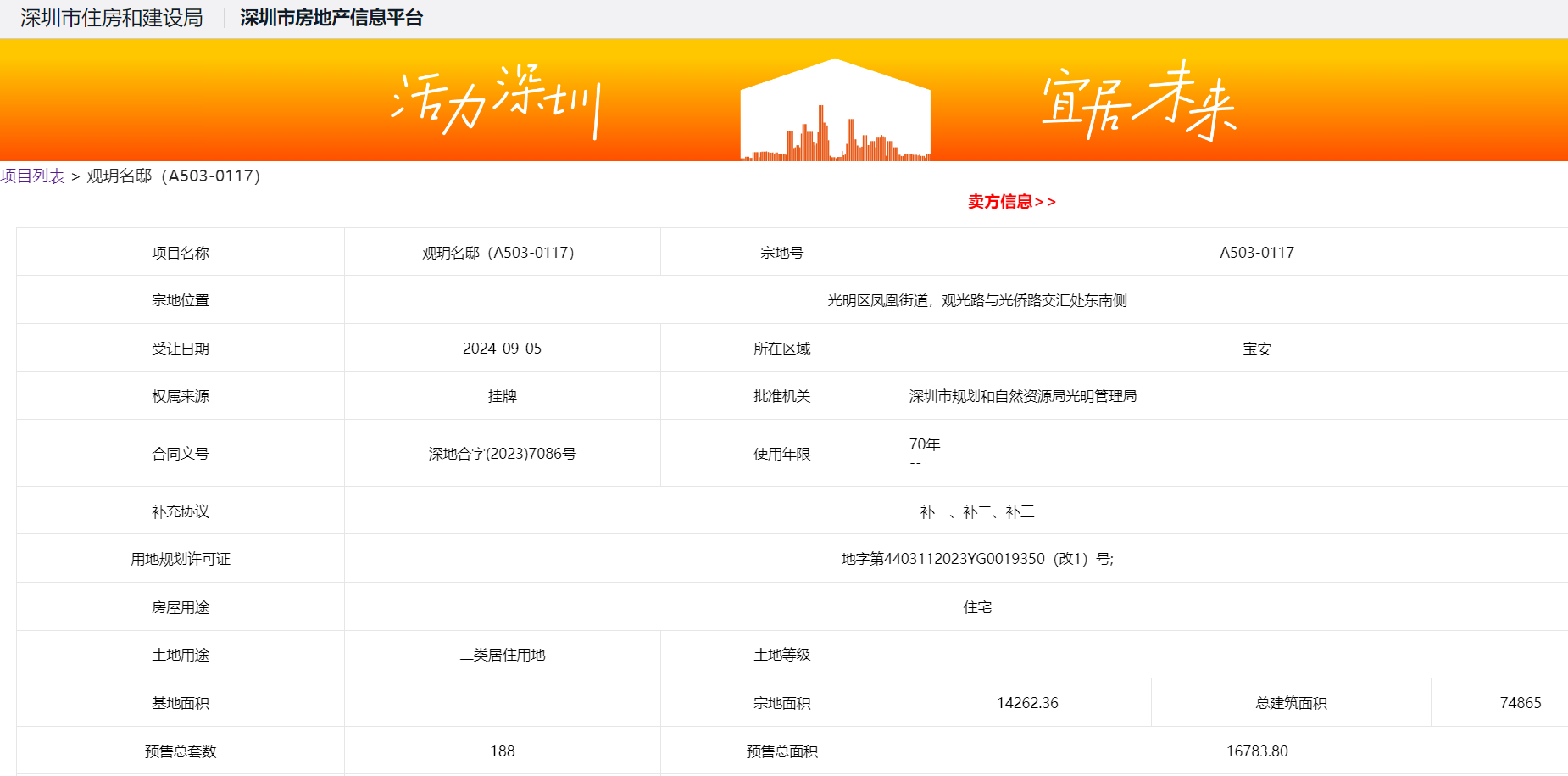Select contract number 深地合字(2023)7086号
Screen dimensions: 1568x776
(502, 454)
